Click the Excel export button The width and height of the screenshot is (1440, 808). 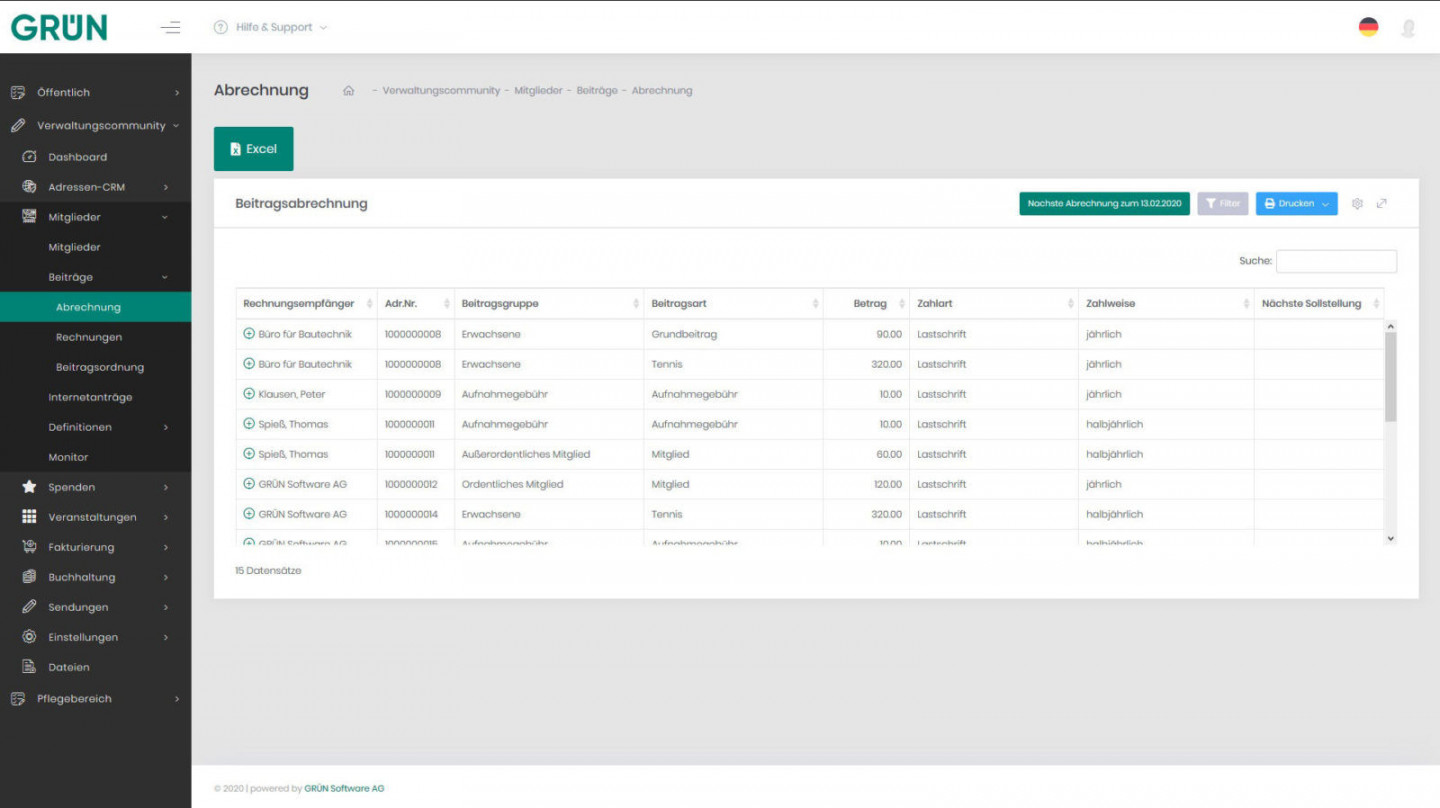(254, 149)
